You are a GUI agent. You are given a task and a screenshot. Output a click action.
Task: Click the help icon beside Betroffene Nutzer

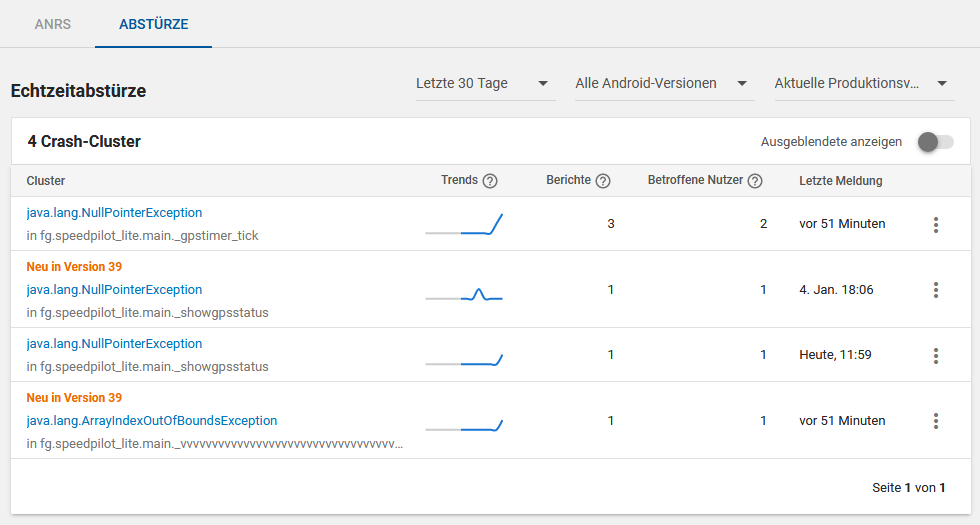(x=755, y=181)
